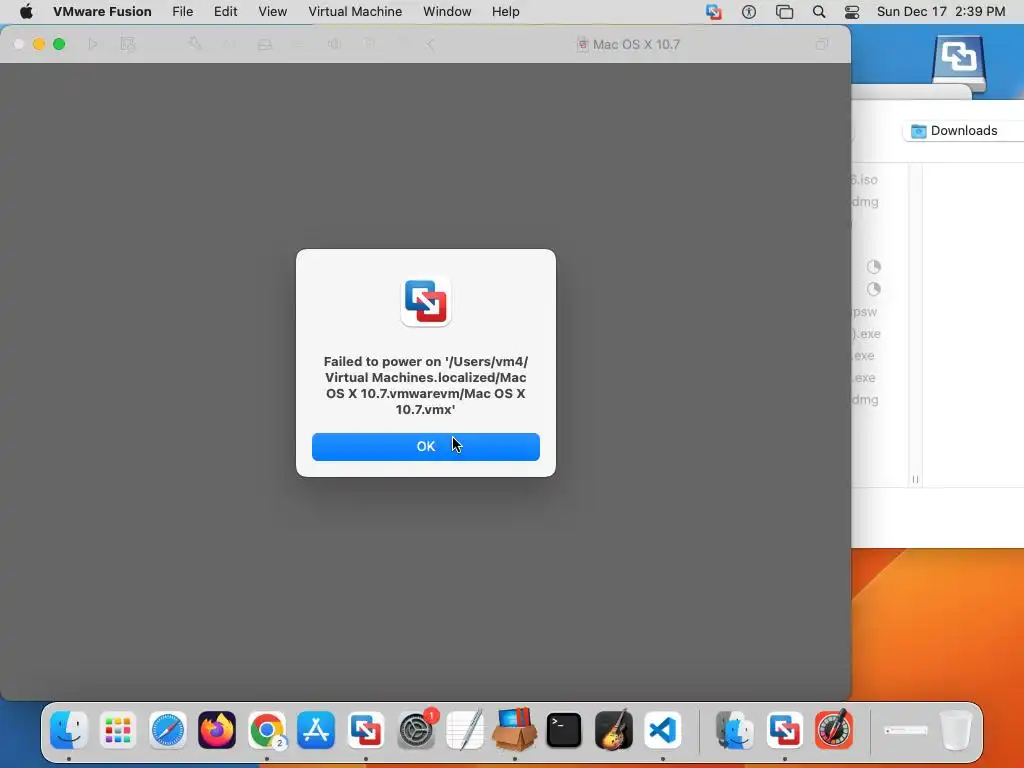1024x768 pixels.
Task: Launch Firefox from the Dock
Action: pyautogui.click(x=217, y=729)
